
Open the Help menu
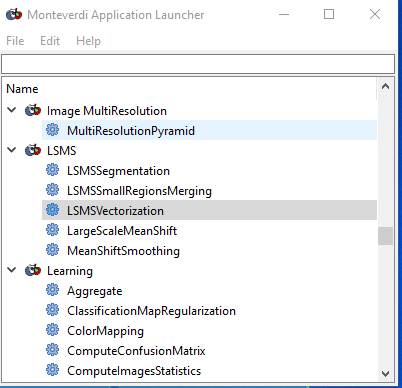click(x=88, y=41)
